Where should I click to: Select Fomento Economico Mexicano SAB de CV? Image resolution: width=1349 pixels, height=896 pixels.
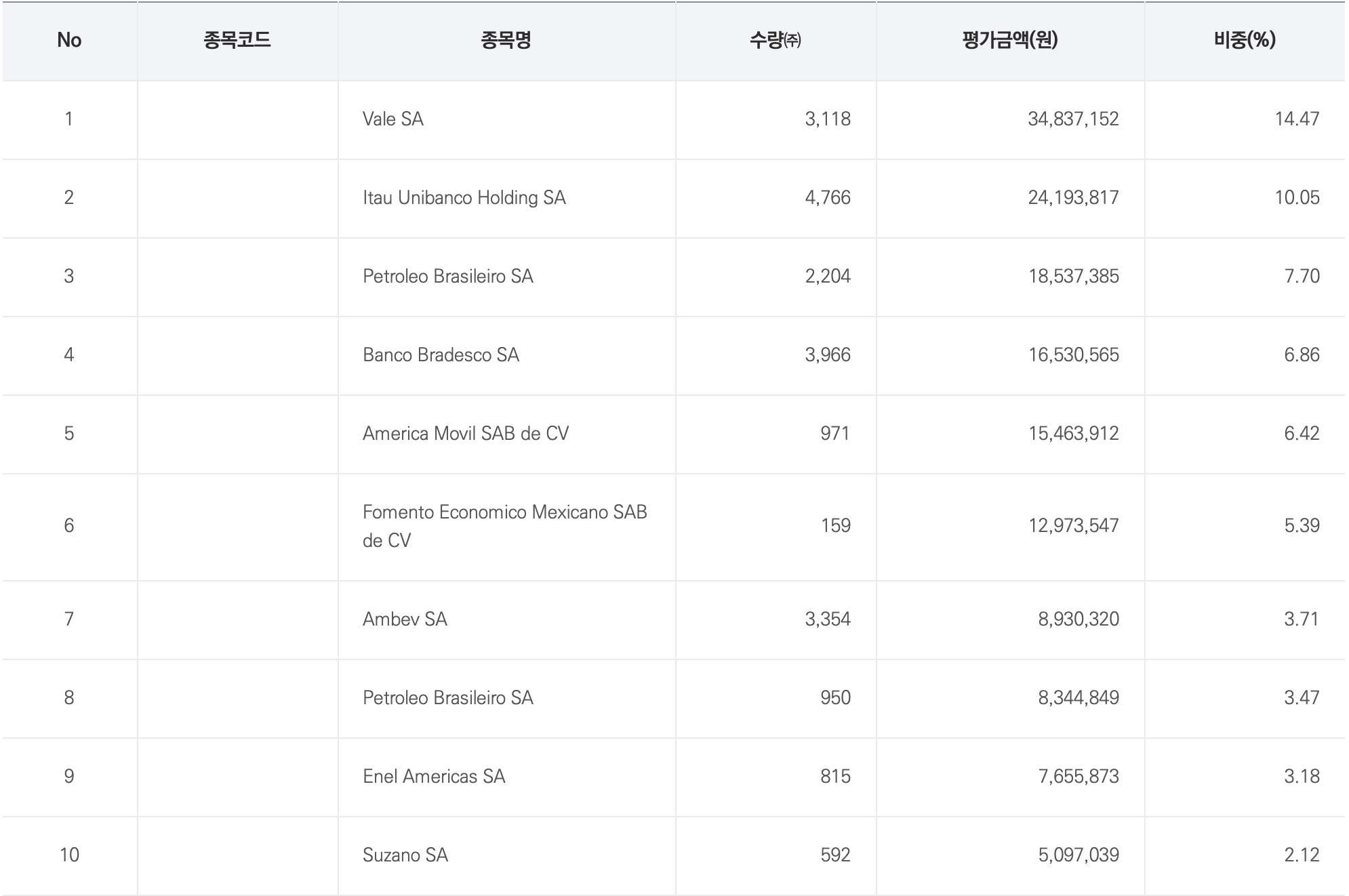[x=505, y=526]
